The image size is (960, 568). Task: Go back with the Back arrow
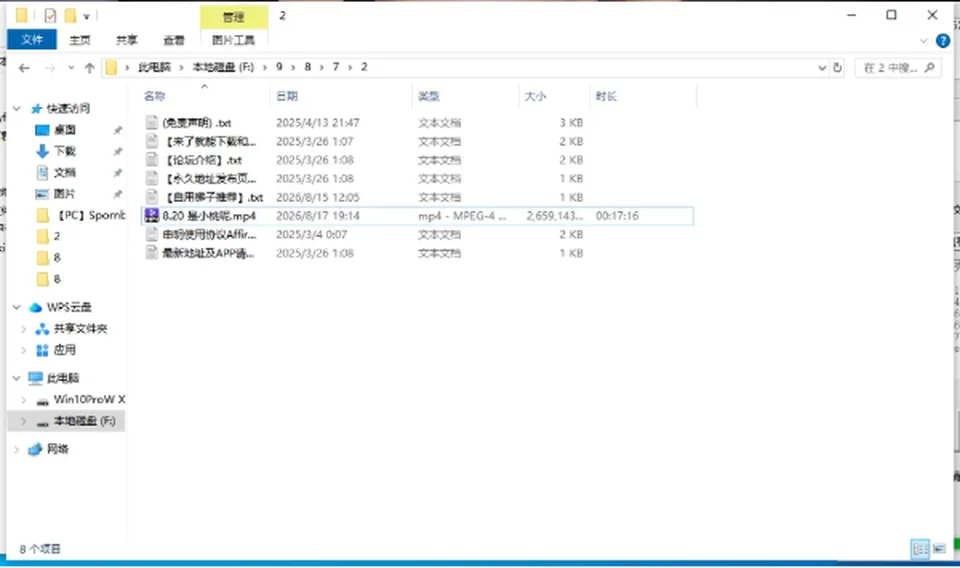pyautogui.click(x=24, y=68)
